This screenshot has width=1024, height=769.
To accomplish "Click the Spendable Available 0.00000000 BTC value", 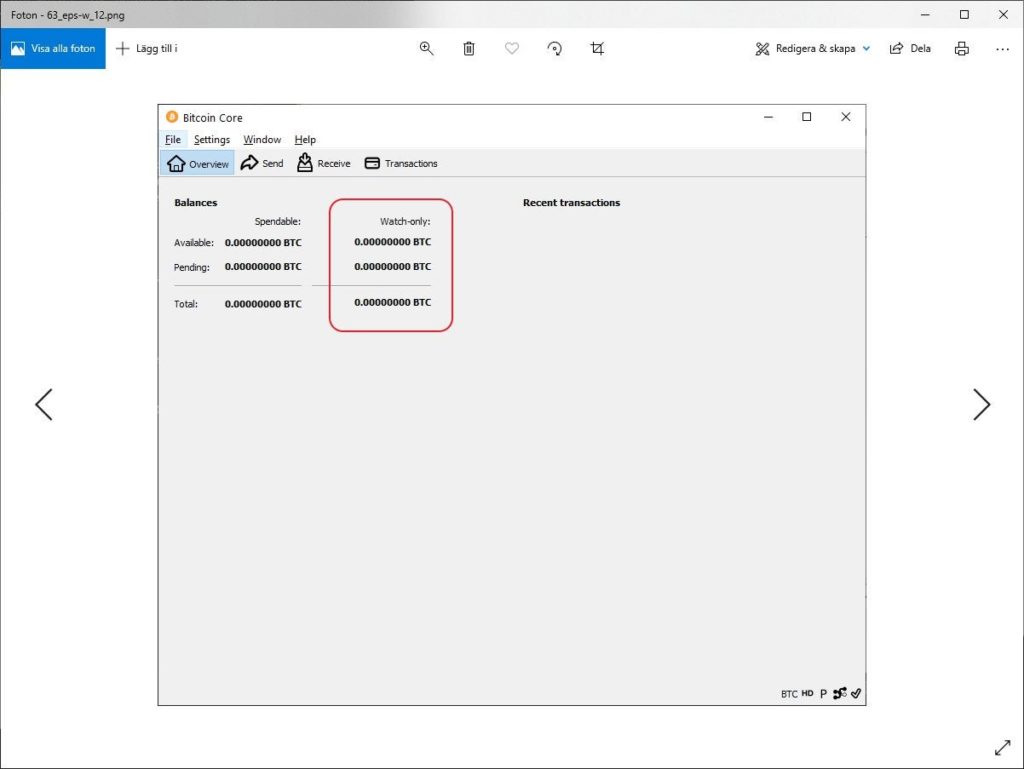I will [x=263, y=243].
